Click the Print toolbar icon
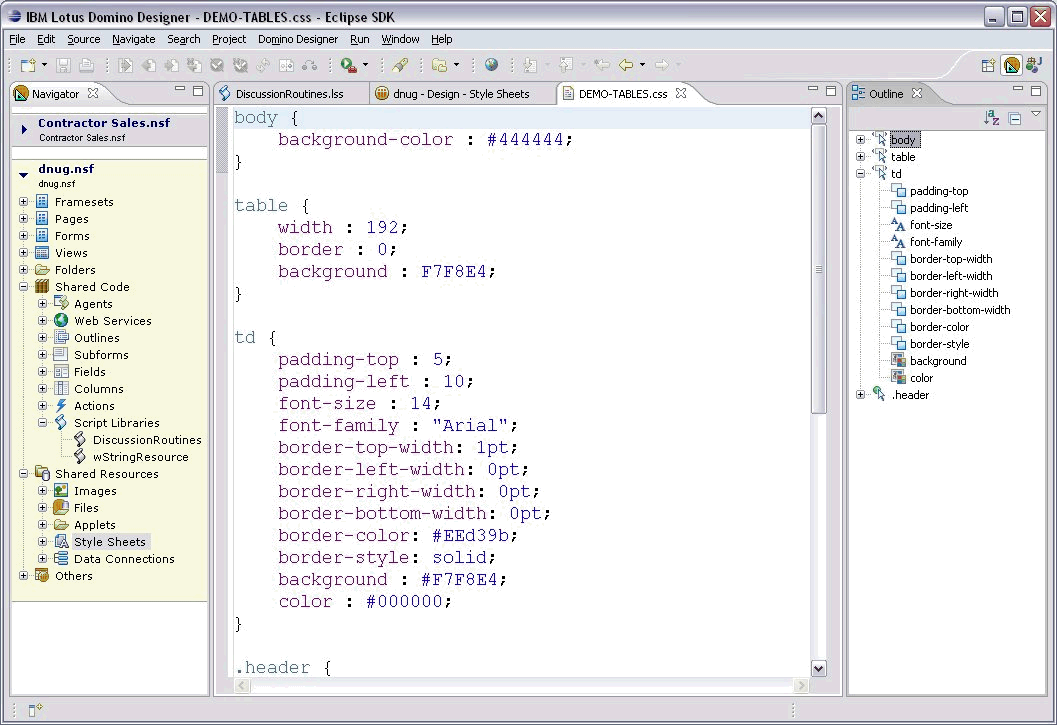Screen dimensions: 1057x725 [x=86, y=65]
